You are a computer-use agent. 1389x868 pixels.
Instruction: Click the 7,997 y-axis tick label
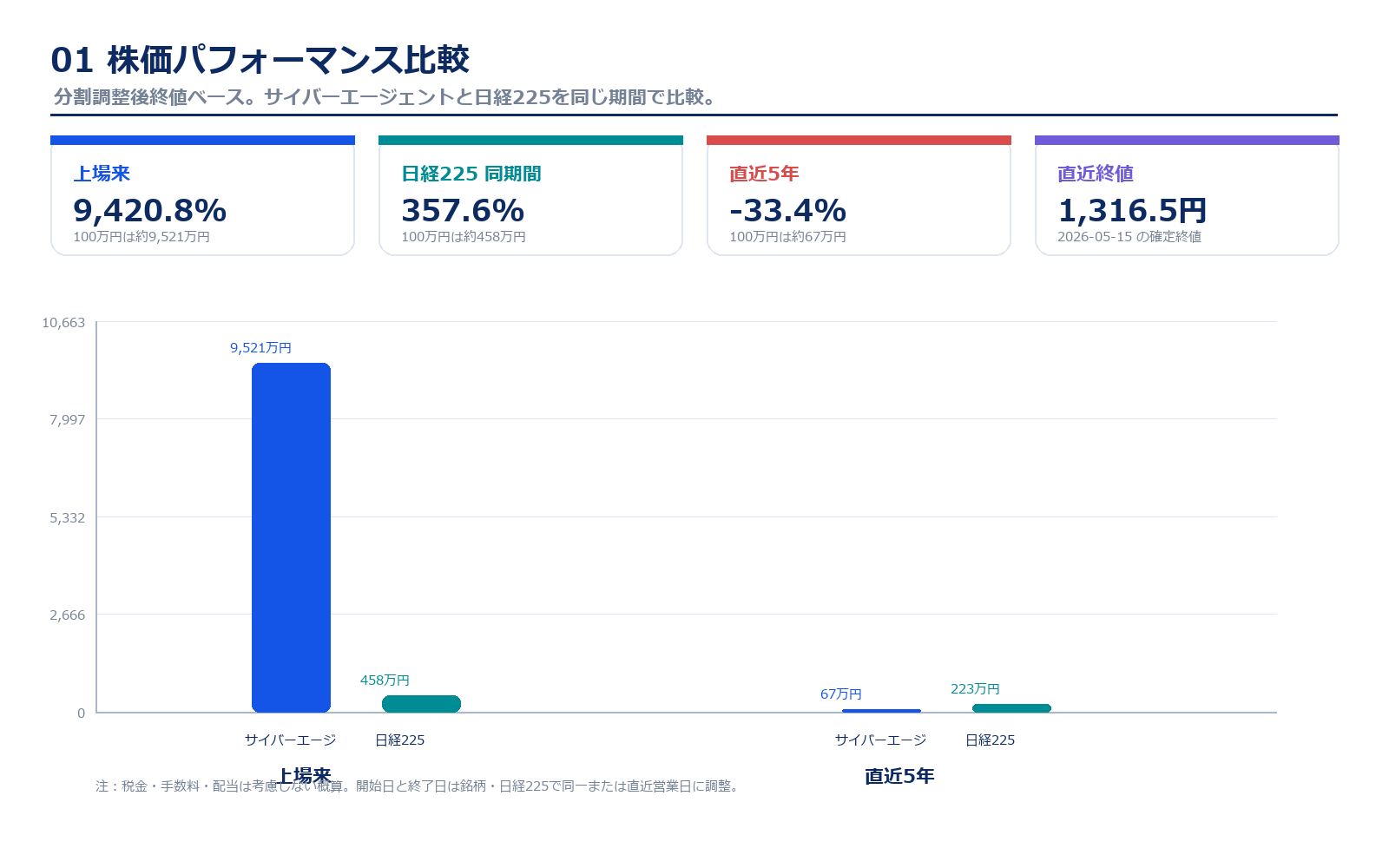68,420
